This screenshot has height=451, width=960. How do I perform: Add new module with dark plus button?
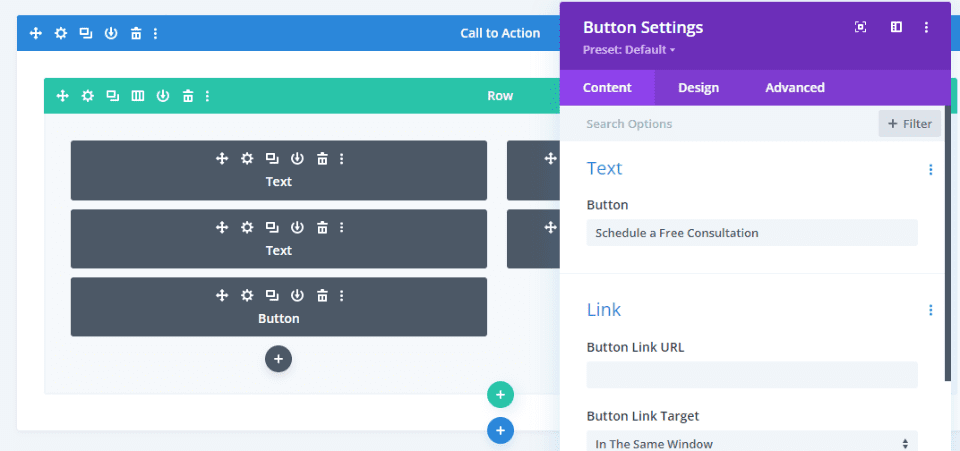[279, 359]
